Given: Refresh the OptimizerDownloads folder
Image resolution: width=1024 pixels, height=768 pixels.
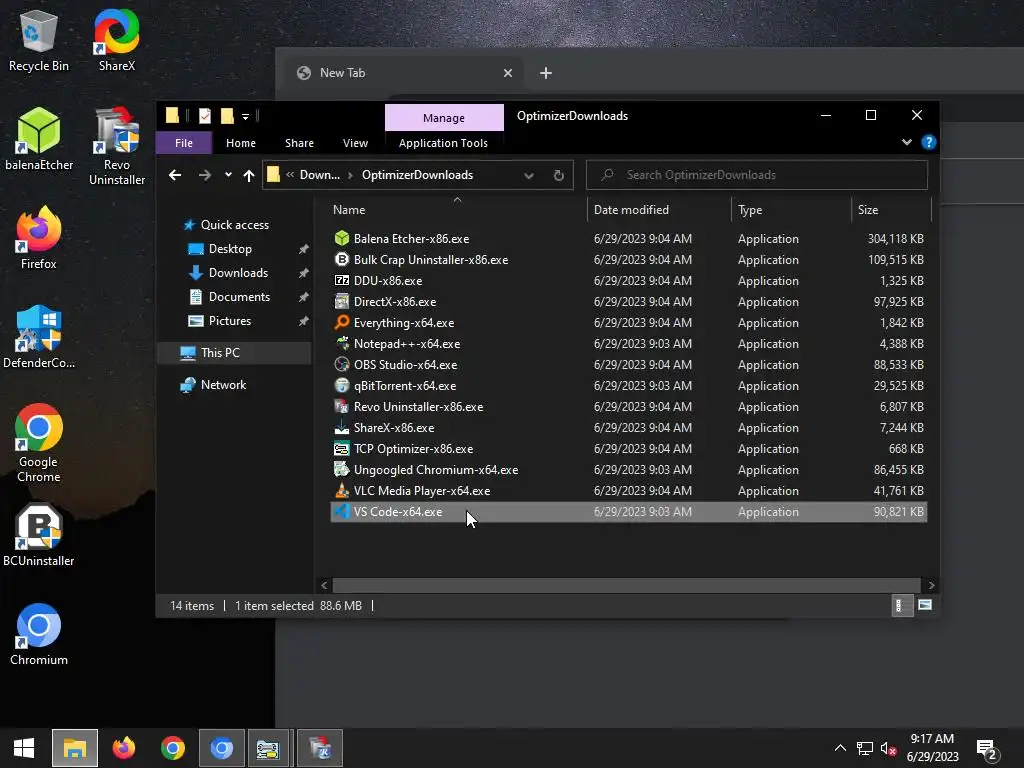Looking at the screenshot, I should pos(558,175).
